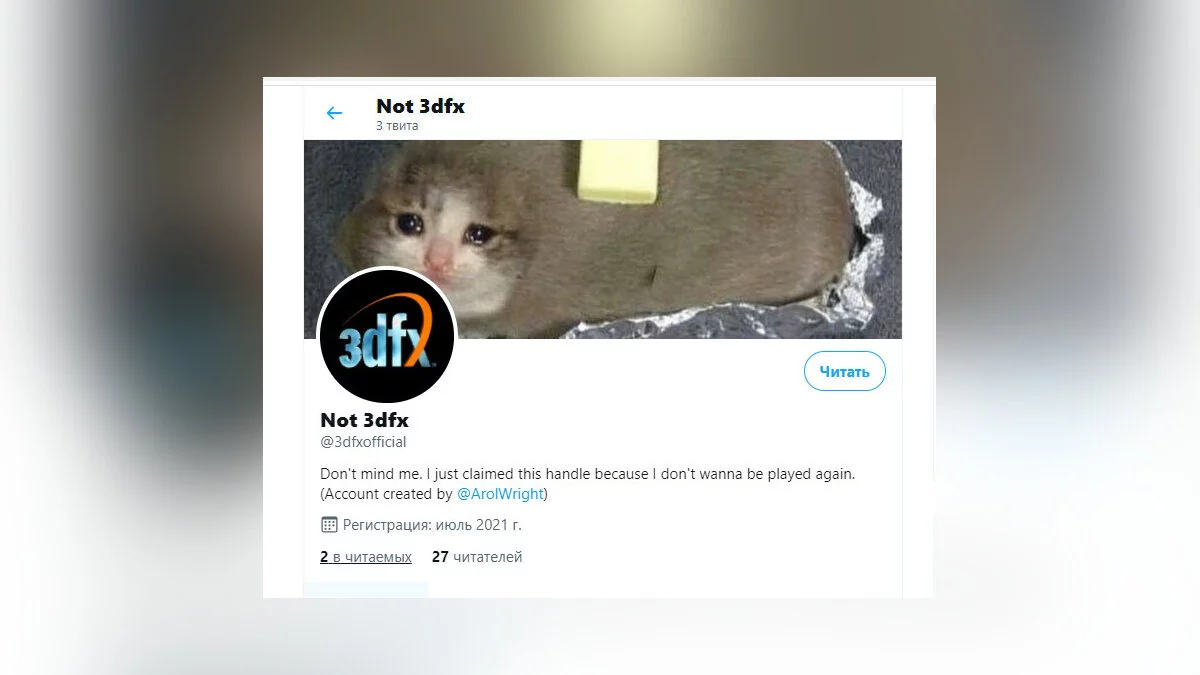View the 27 читателей followers list

coord(477,557)
